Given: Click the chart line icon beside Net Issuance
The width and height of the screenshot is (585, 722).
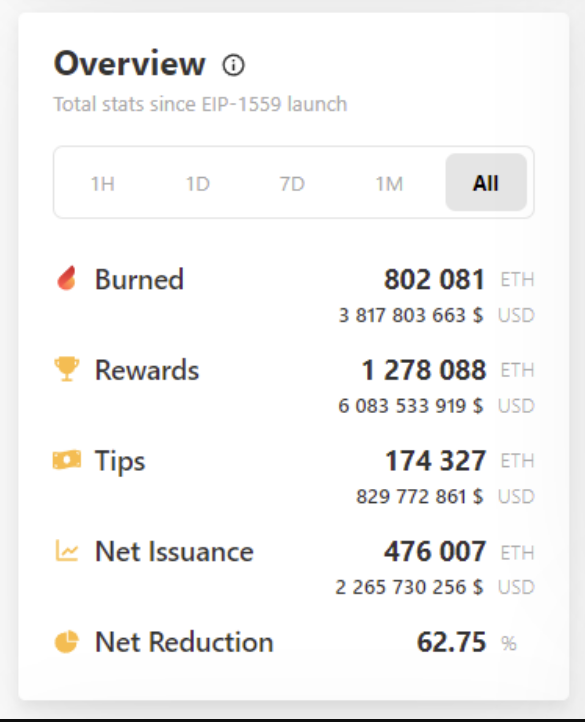Looking at the screenshot, I should (x=67, y=551).
